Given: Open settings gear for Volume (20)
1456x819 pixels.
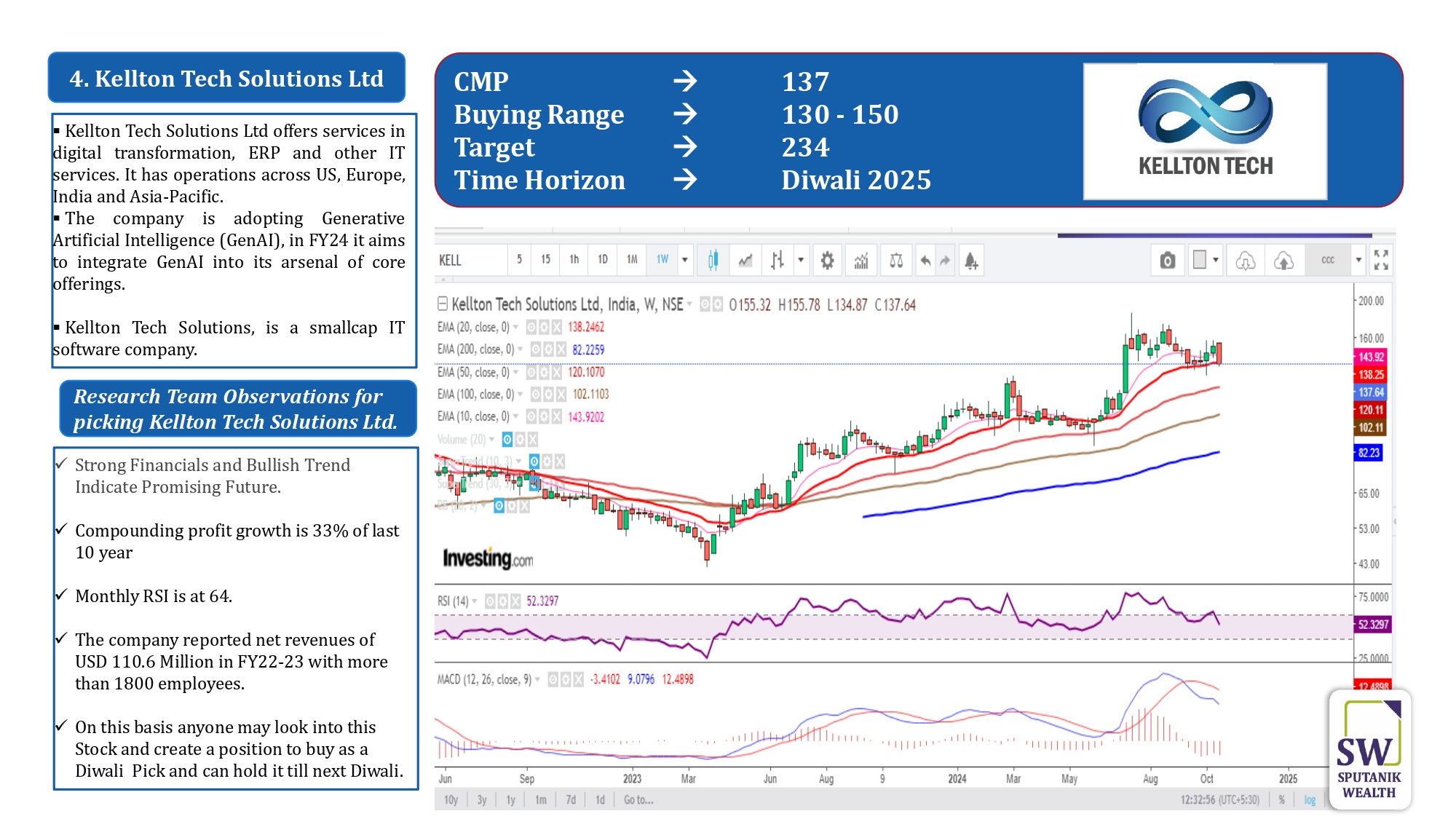Looking at the screenshot, I should pyautogui.click(x=520, y=439).
